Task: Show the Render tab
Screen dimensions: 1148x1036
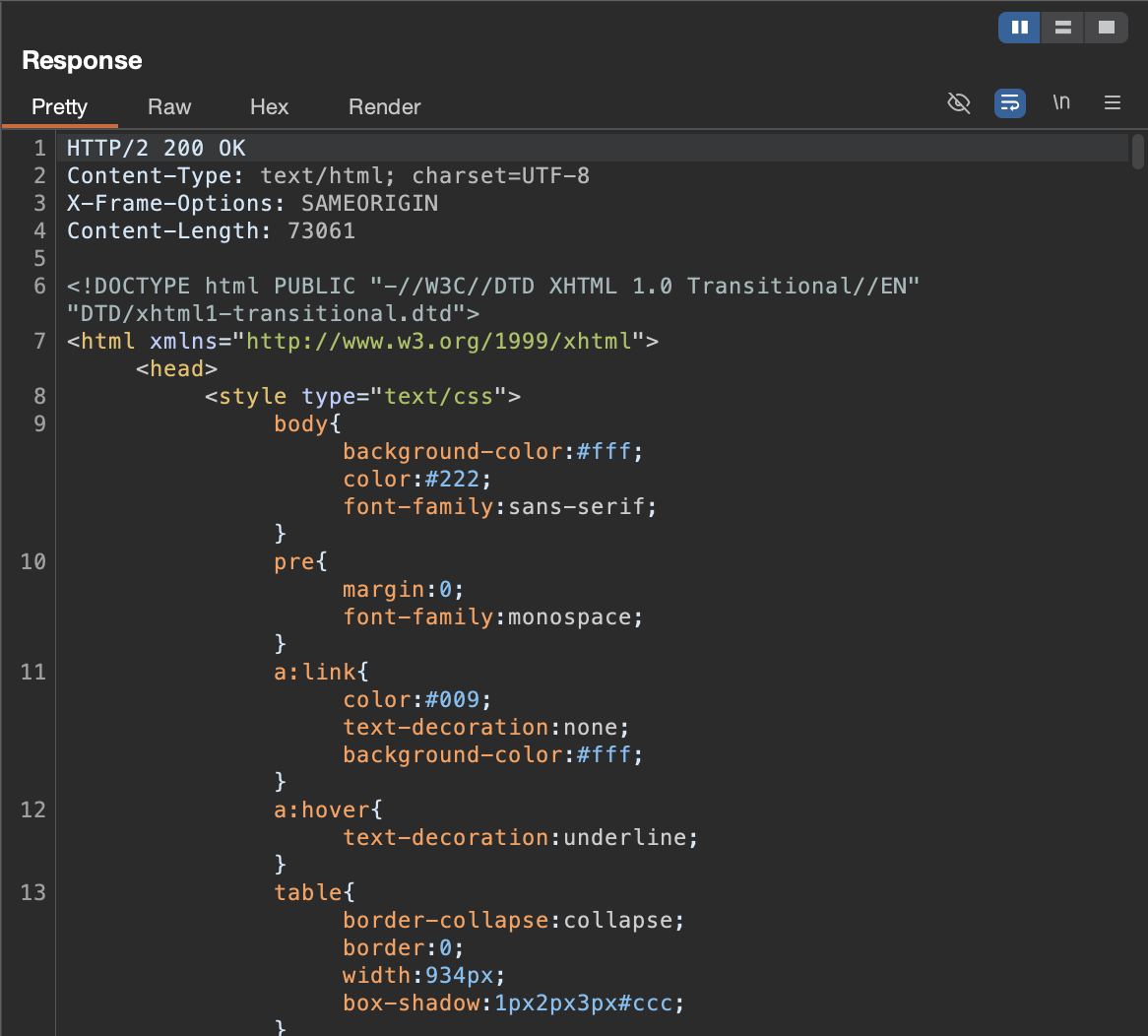Action: pyautogui.click(x=384, y=106)
